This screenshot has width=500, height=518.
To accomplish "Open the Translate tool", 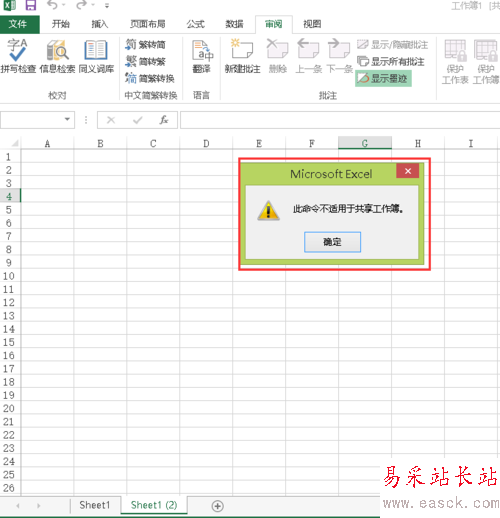I will point(202,55).
